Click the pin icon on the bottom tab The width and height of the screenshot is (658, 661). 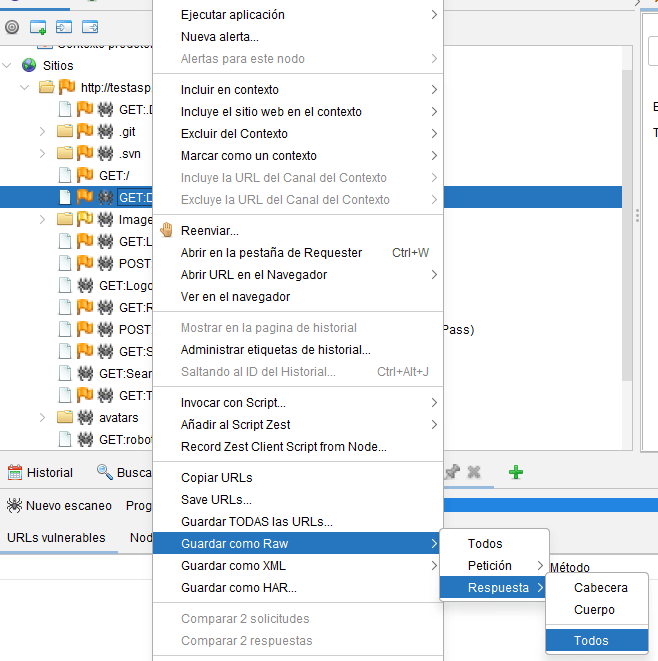coord(453,472)
